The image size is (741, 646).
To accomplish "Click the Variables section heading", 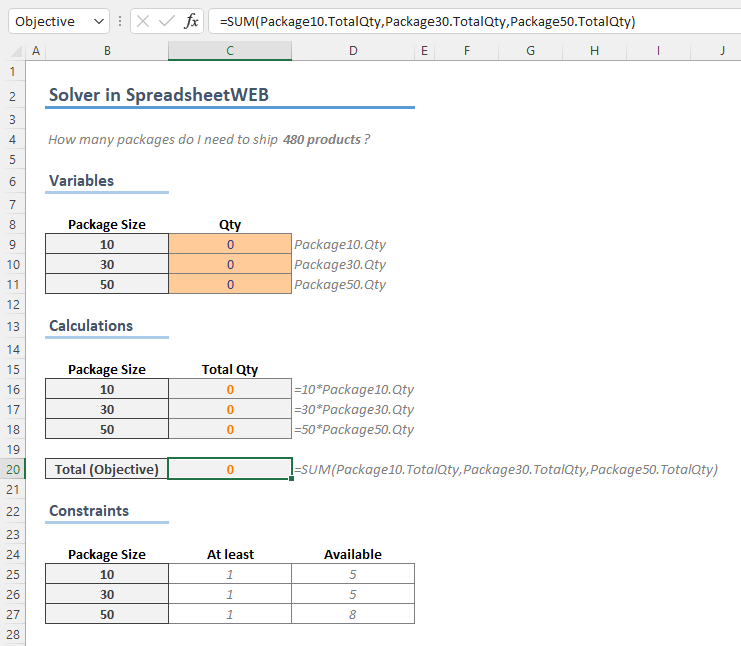I will tap(81, 181).
